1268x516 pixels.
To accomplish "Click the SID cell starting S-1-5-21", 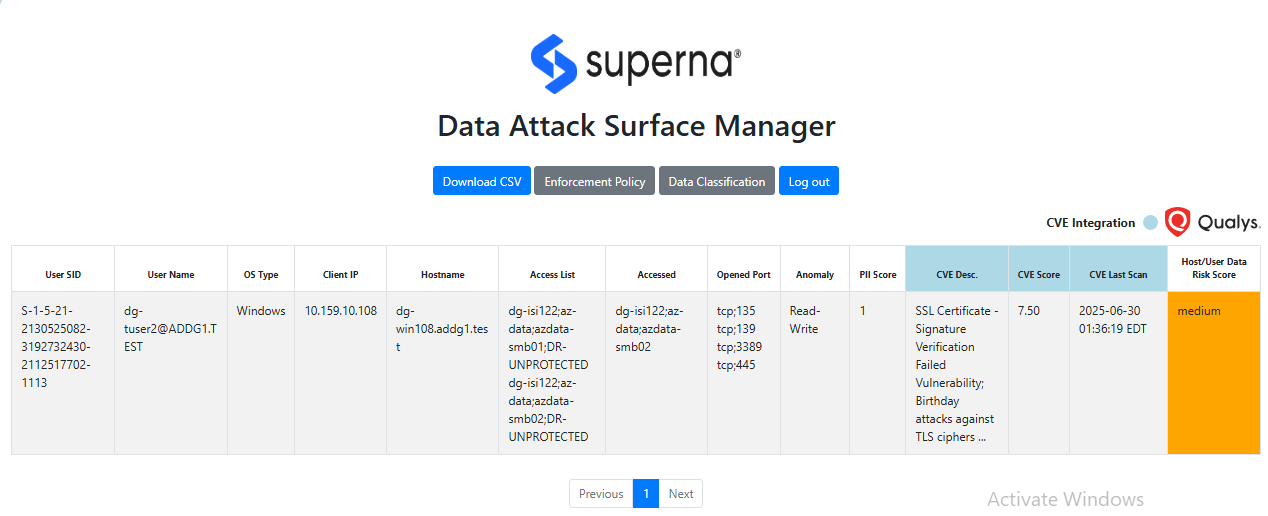I will pos(63,373).
